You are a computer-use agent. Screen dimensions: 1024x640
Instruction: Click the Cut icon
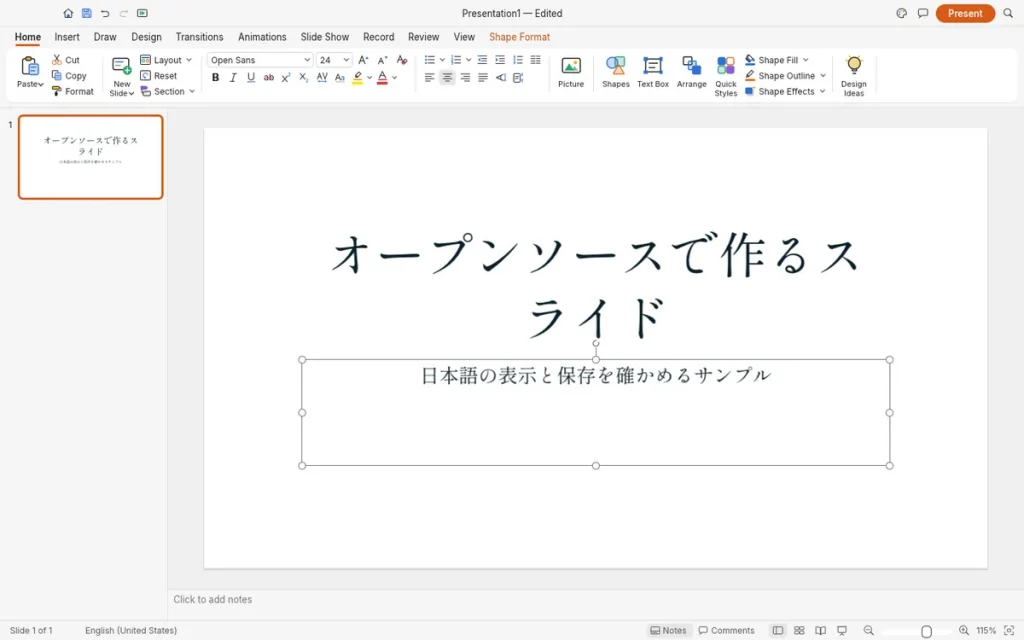(57, 59)
